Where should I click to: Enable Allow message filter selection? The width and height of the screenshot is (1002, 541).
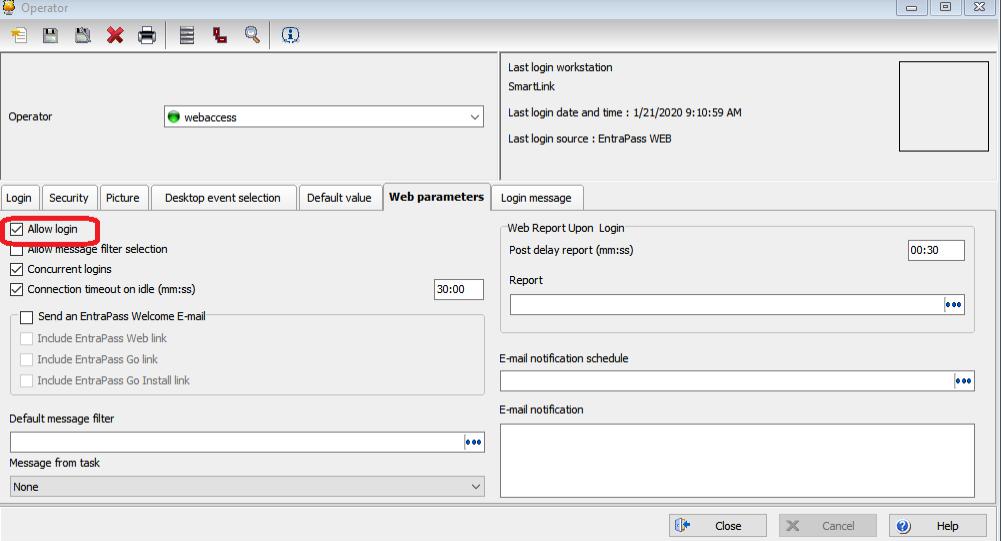pyautogui.click(x=16, y=250)
